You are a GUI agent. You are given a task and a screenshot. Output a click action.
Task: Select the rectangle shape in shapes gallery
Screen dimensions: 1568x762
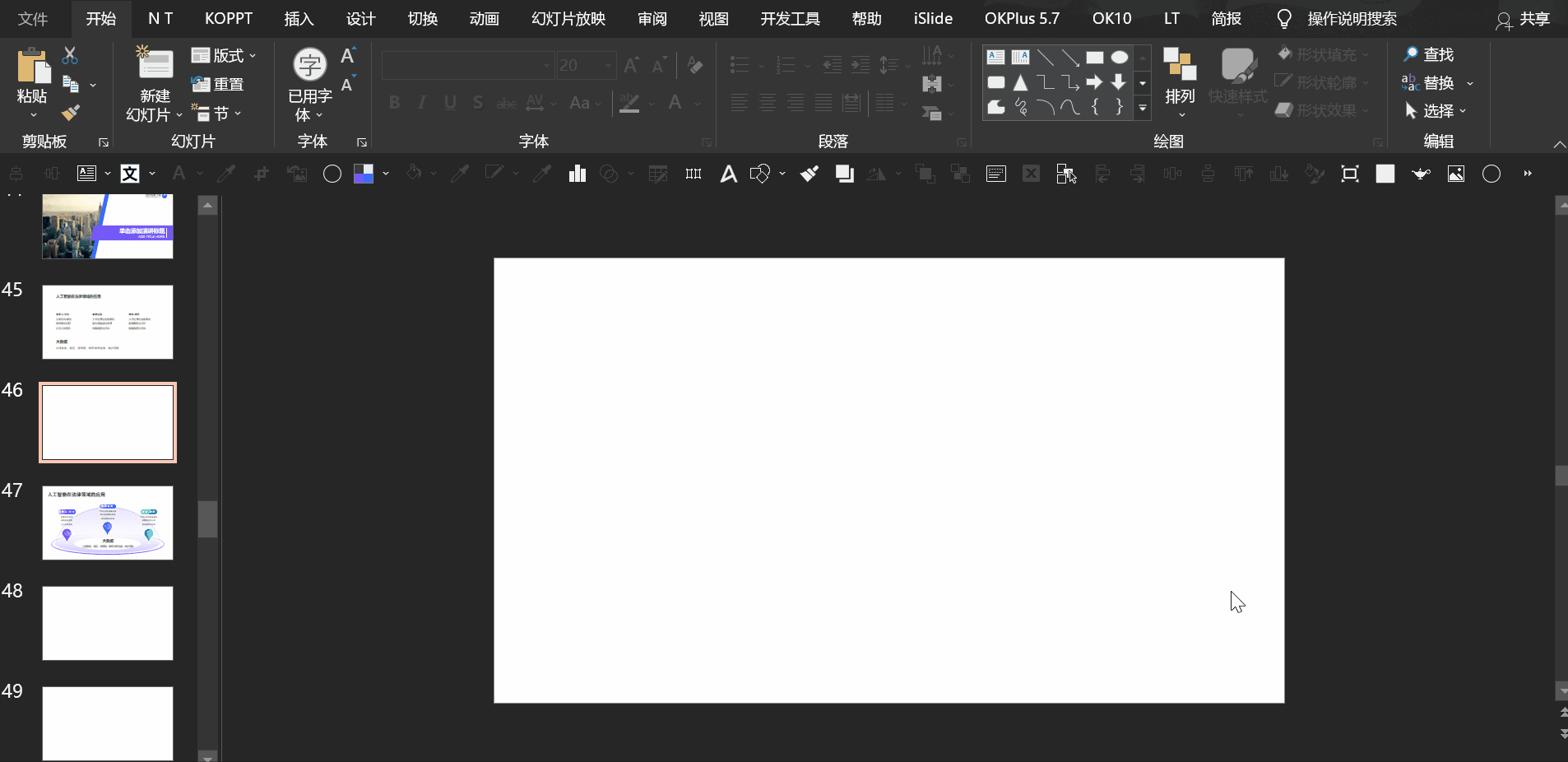pos(1094,58)
